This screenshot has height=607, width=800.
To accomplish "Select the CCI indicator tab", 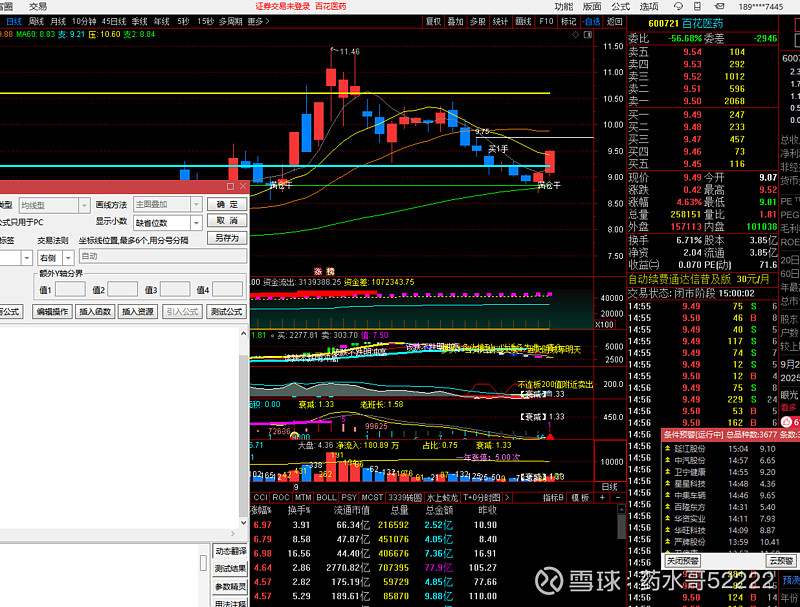I will (x=260, y=497).
